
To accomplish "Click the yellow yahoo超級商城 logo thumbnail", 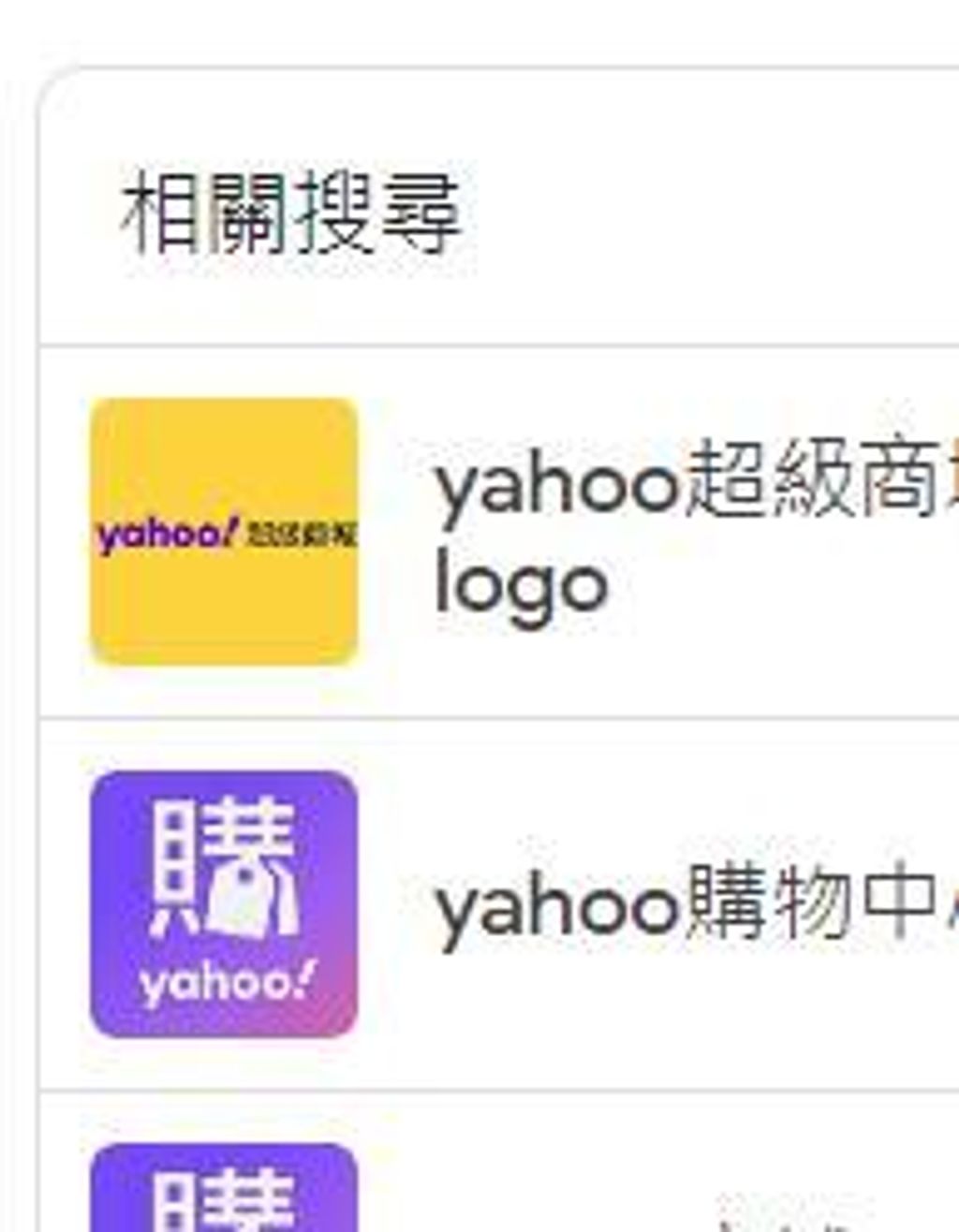I will [x=224, y=532].
